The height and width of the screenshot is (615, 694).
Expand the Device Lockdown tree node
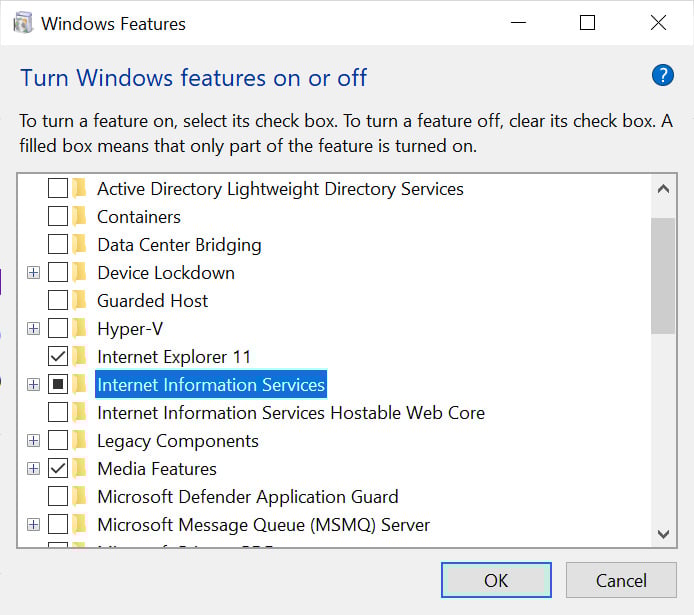click(33, 273)
